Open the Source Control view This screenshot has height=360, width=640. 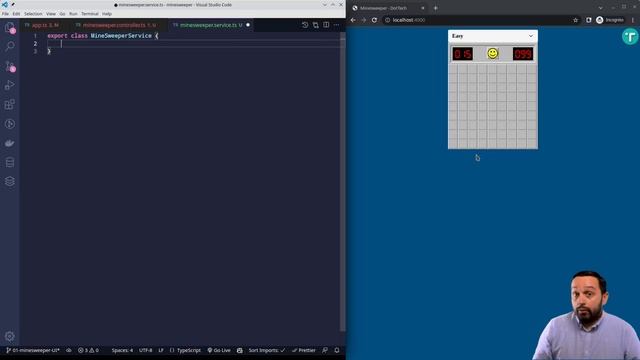(10, 66)
